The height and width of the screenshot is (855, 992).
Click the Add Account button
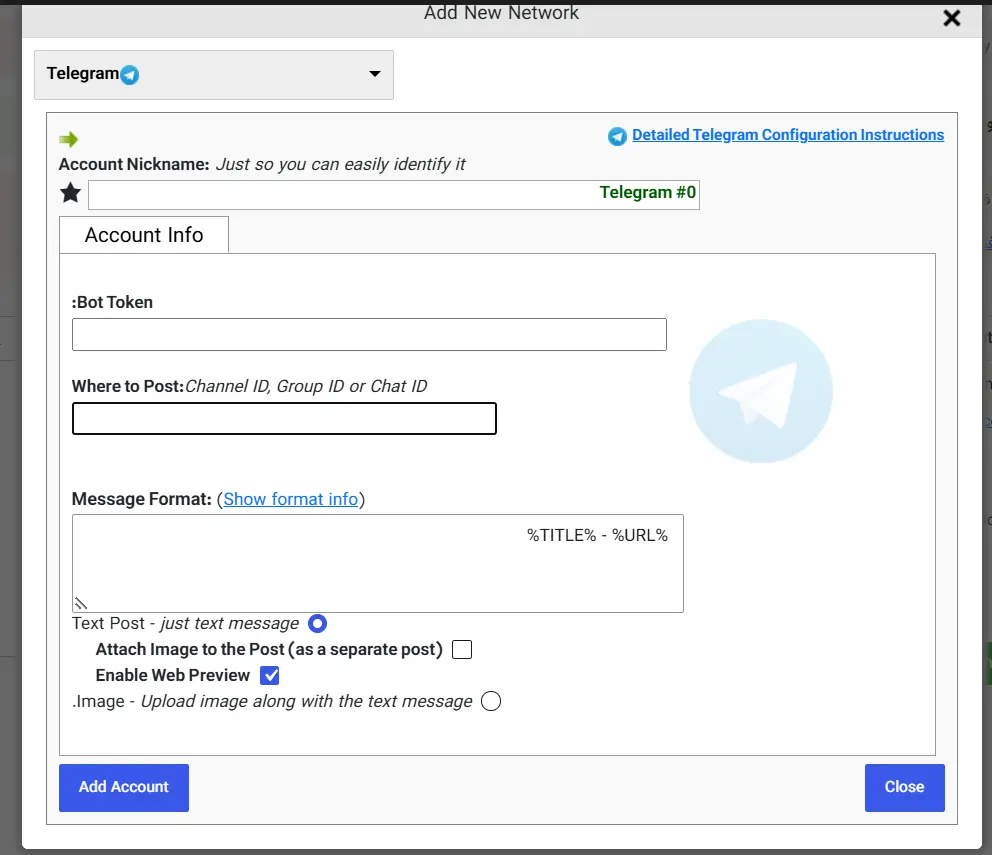coord(124,787)
